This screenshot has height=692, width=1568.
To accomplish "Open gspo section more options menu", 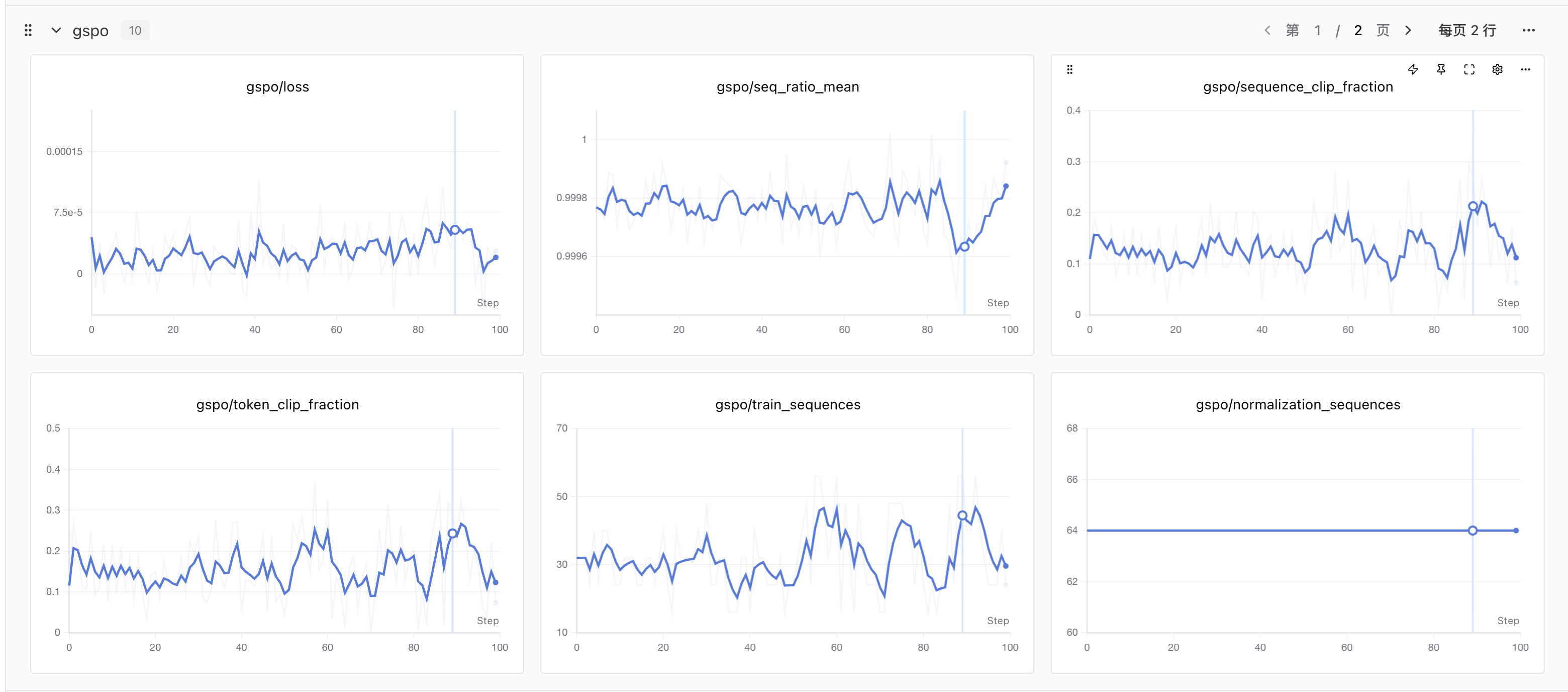I will pyautogui.click(x=1528, y=30).
